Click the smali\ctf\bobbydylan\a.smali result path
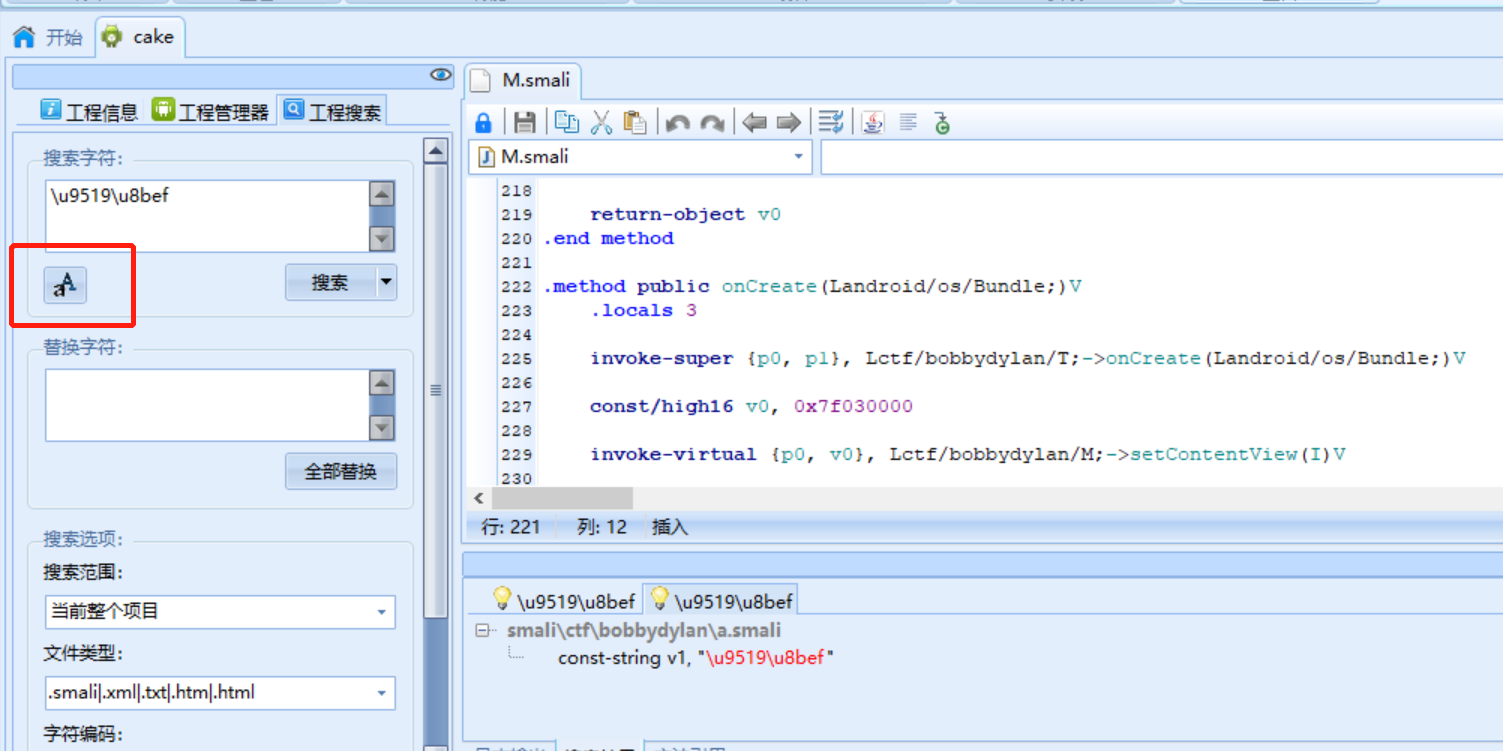1503x751 pixels. (x=644, y=631)
